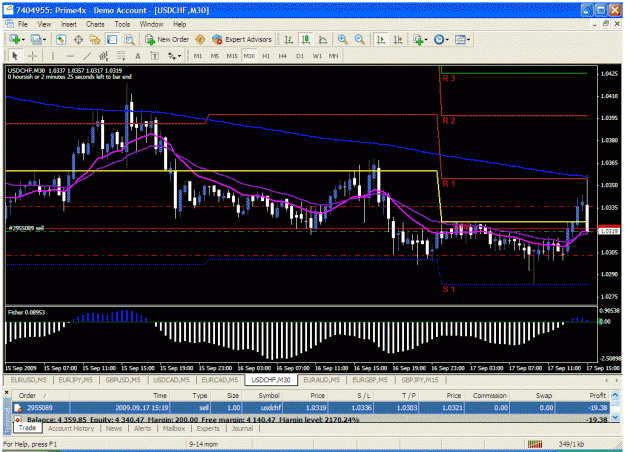
Task: Click the Zoom In magnifier icon
Action: click(x=342, y=39)
